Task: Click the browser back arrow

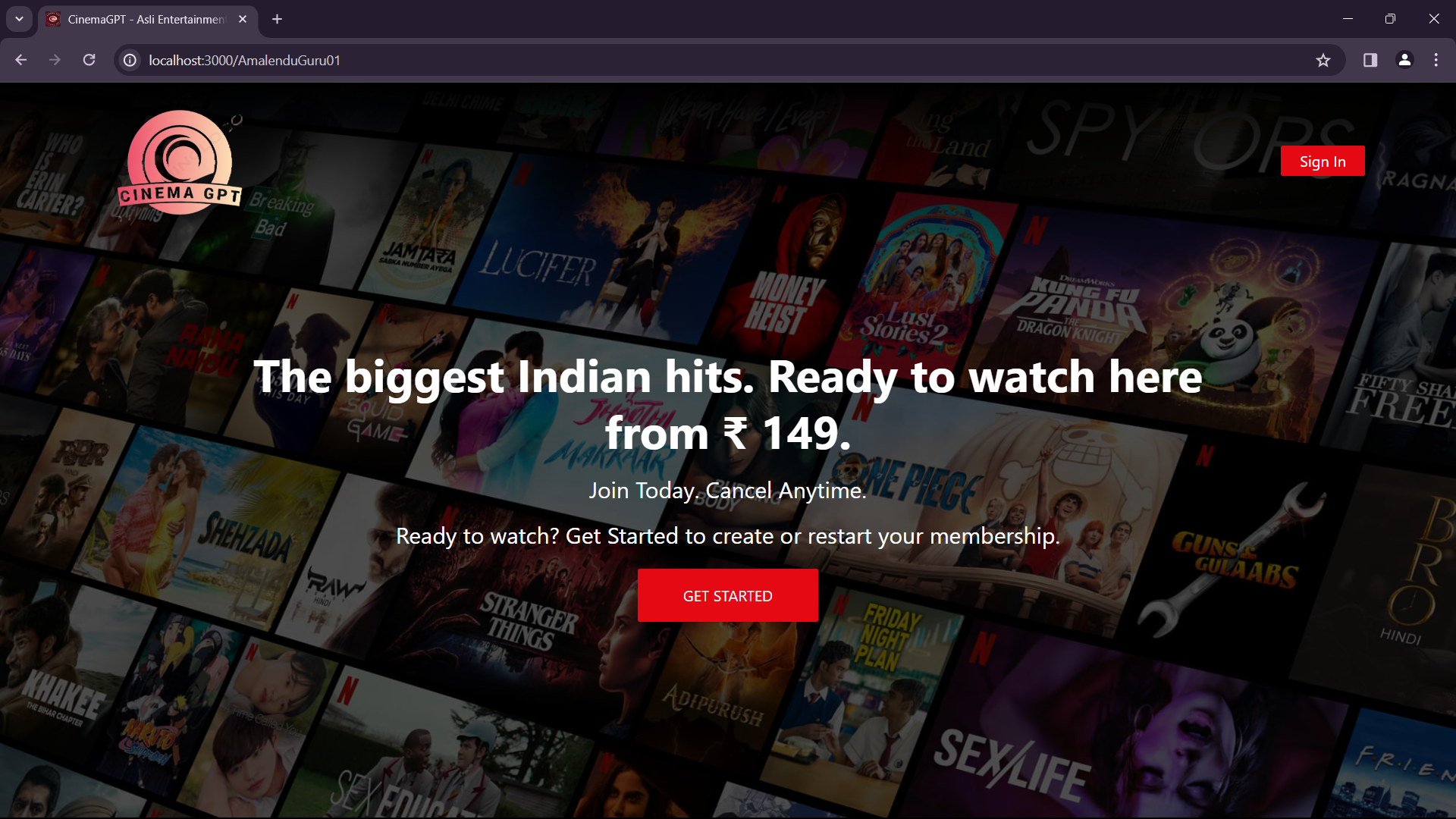Action: 20,60
